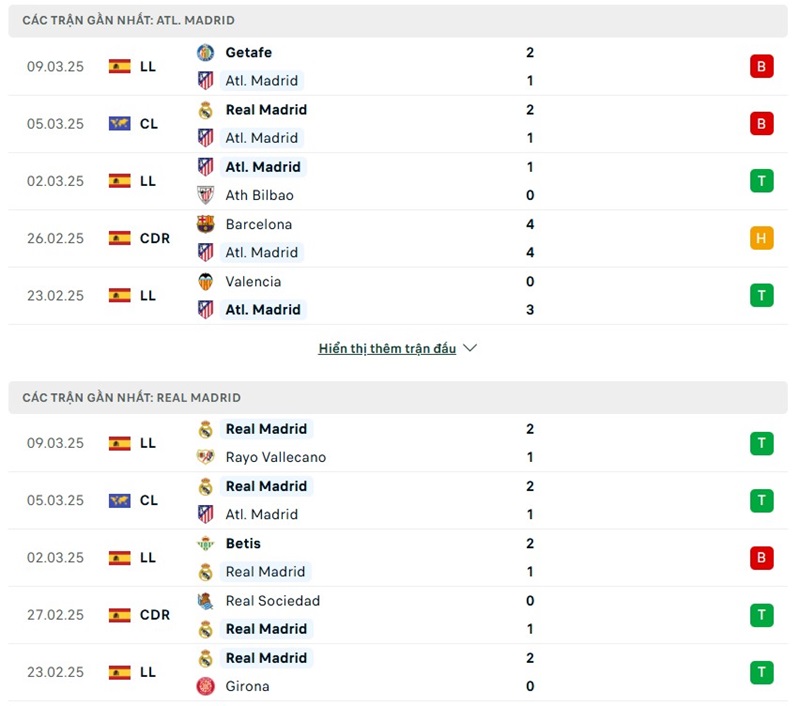The image size is (800, 706).
Task: Click the Girona club crest icon
Action: point(205,686)
